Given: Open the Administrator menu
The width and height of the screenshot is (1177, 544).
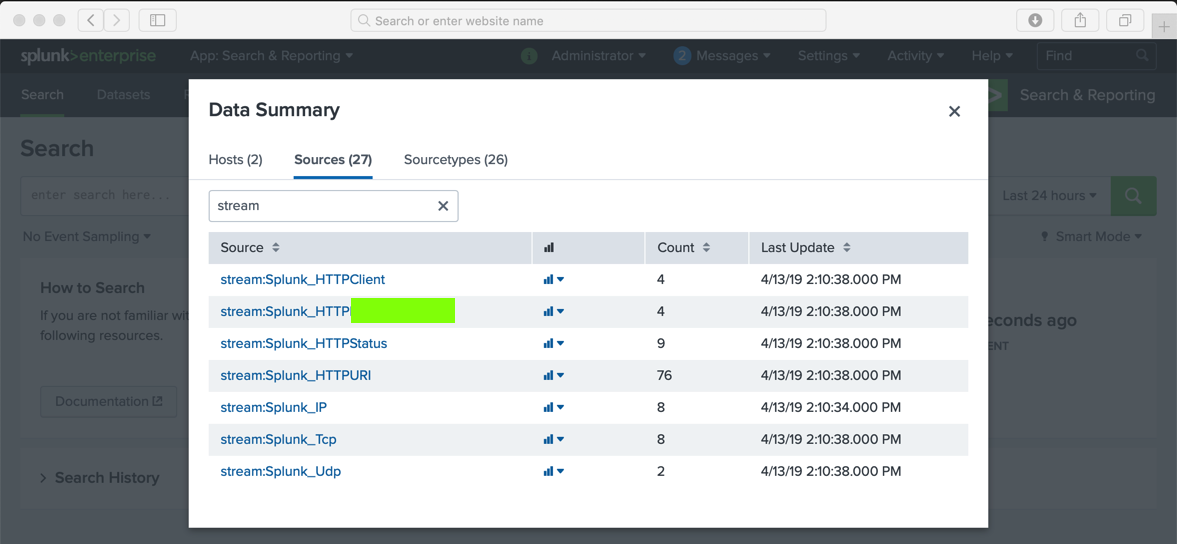Looking at the screenshot, I should pos(599,56).
